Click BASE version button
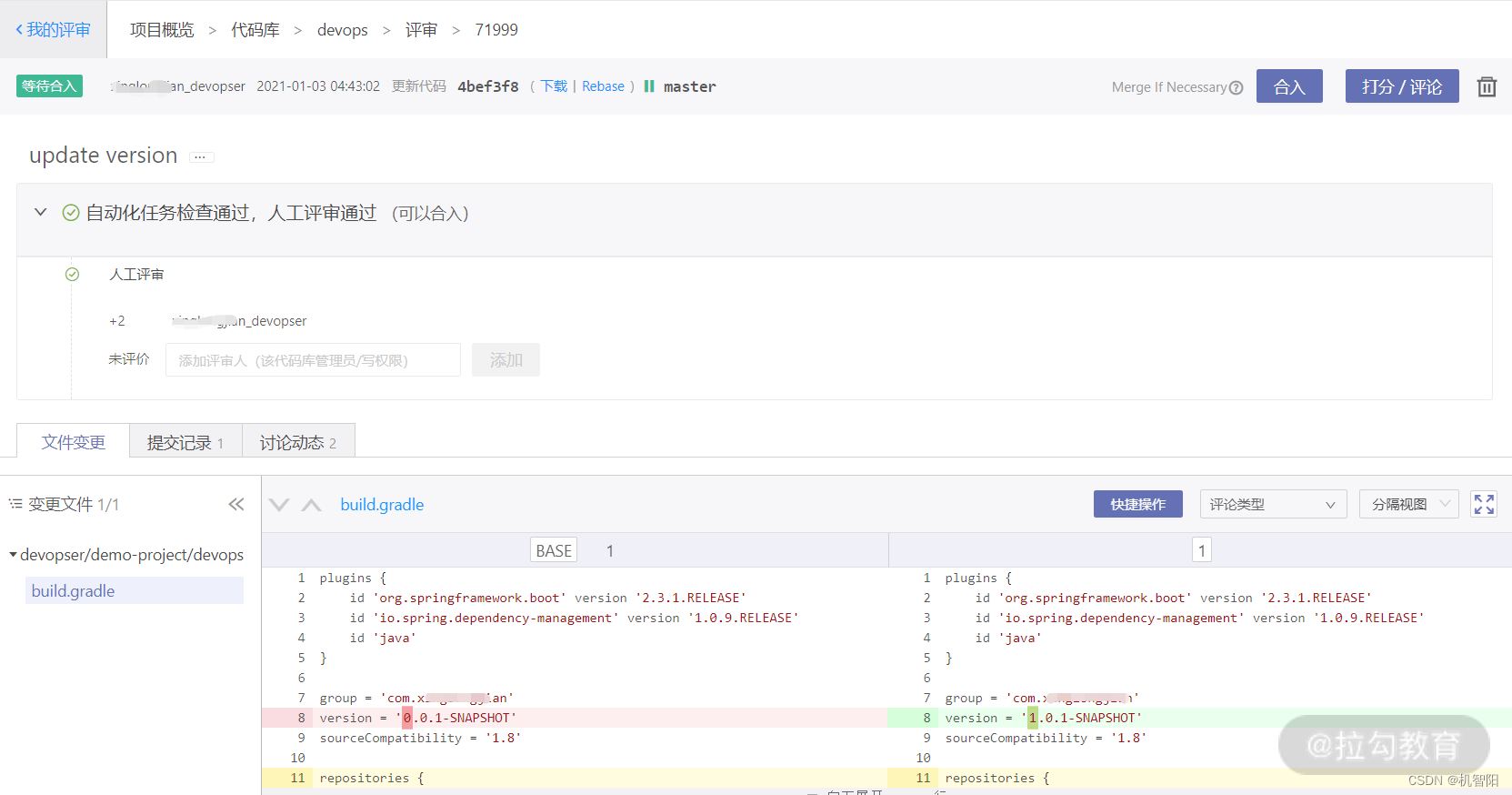The image size is (1512, 795). pos(554,550)
